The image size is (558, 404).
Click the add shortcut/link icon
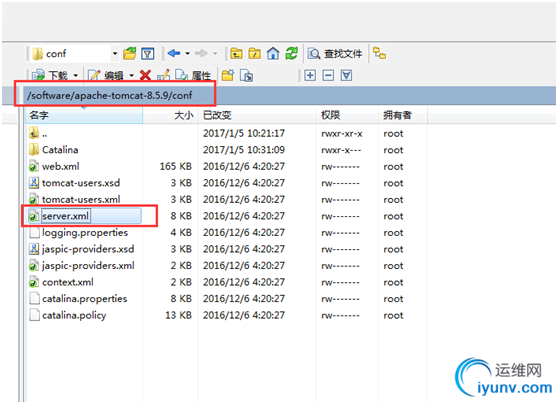click(246, 75)
